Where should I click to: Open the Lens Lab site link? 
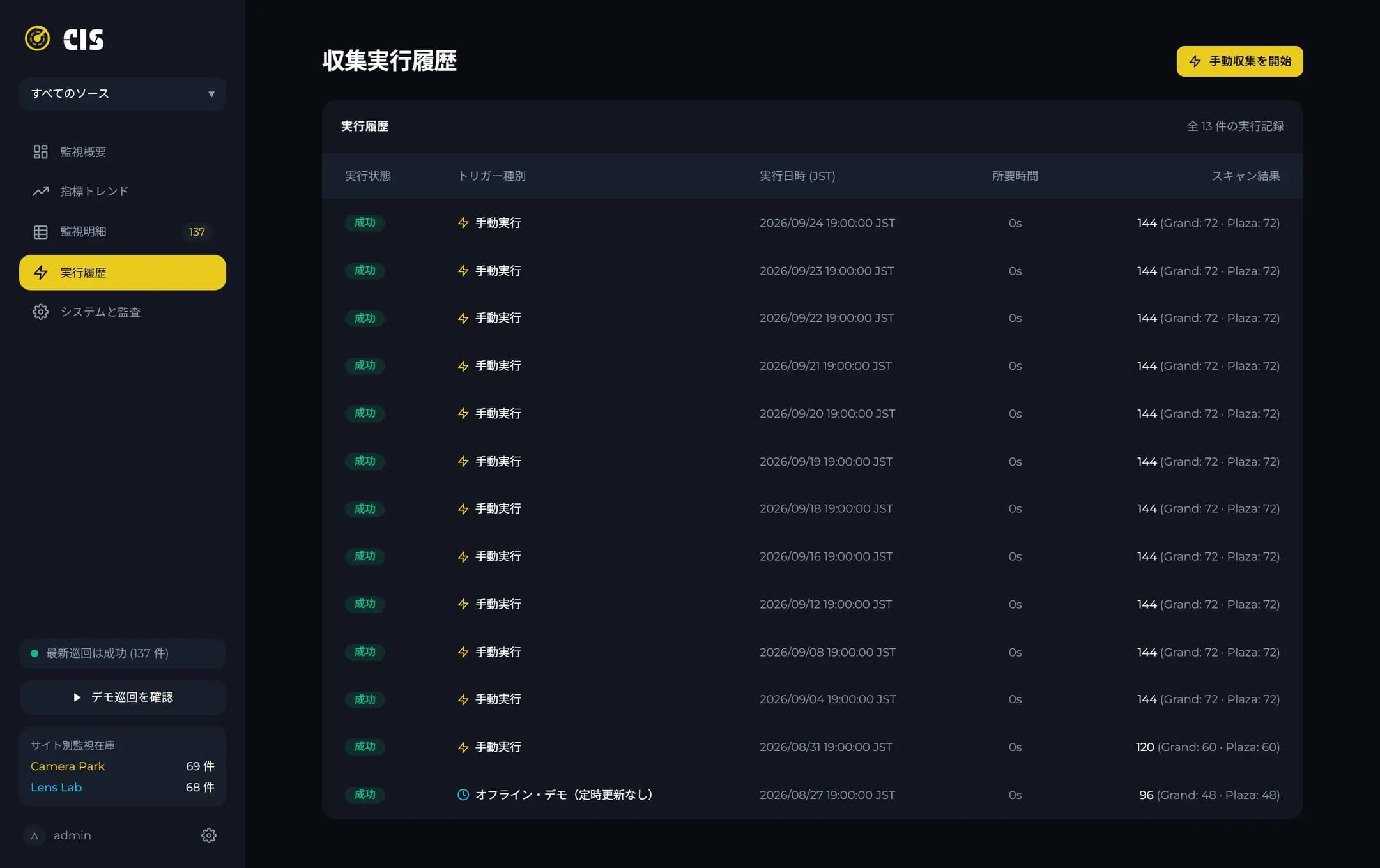point(56,787)
